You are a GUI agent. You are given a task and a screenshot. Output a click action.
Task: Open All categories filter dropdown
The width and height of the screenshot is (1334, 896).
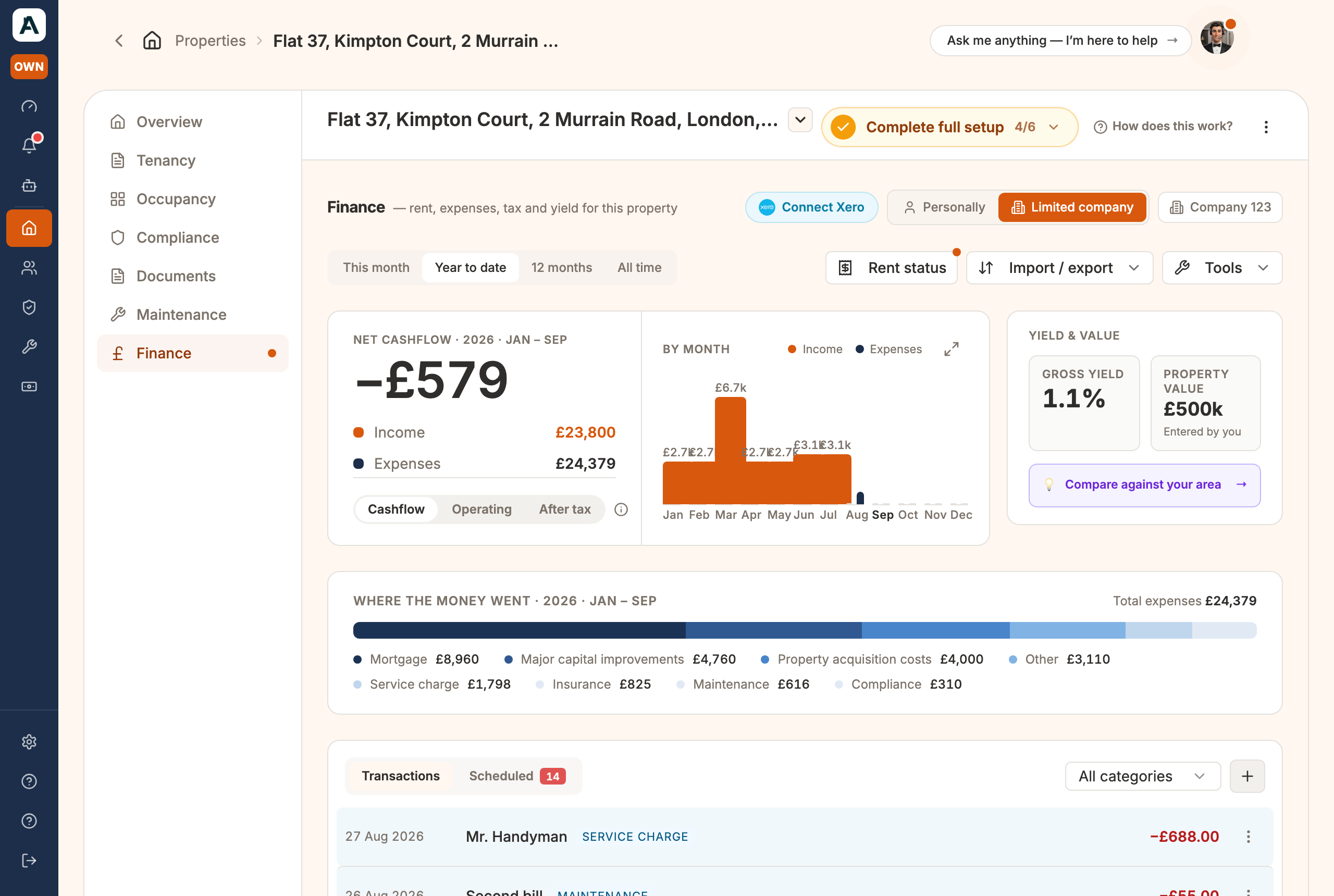point(1143,776)
